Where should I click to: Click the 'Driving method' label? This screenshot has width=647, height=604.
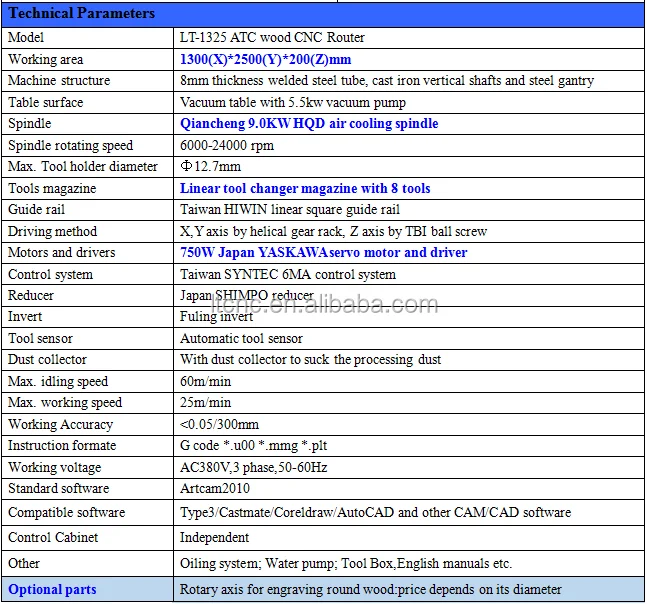coord(52,231)
